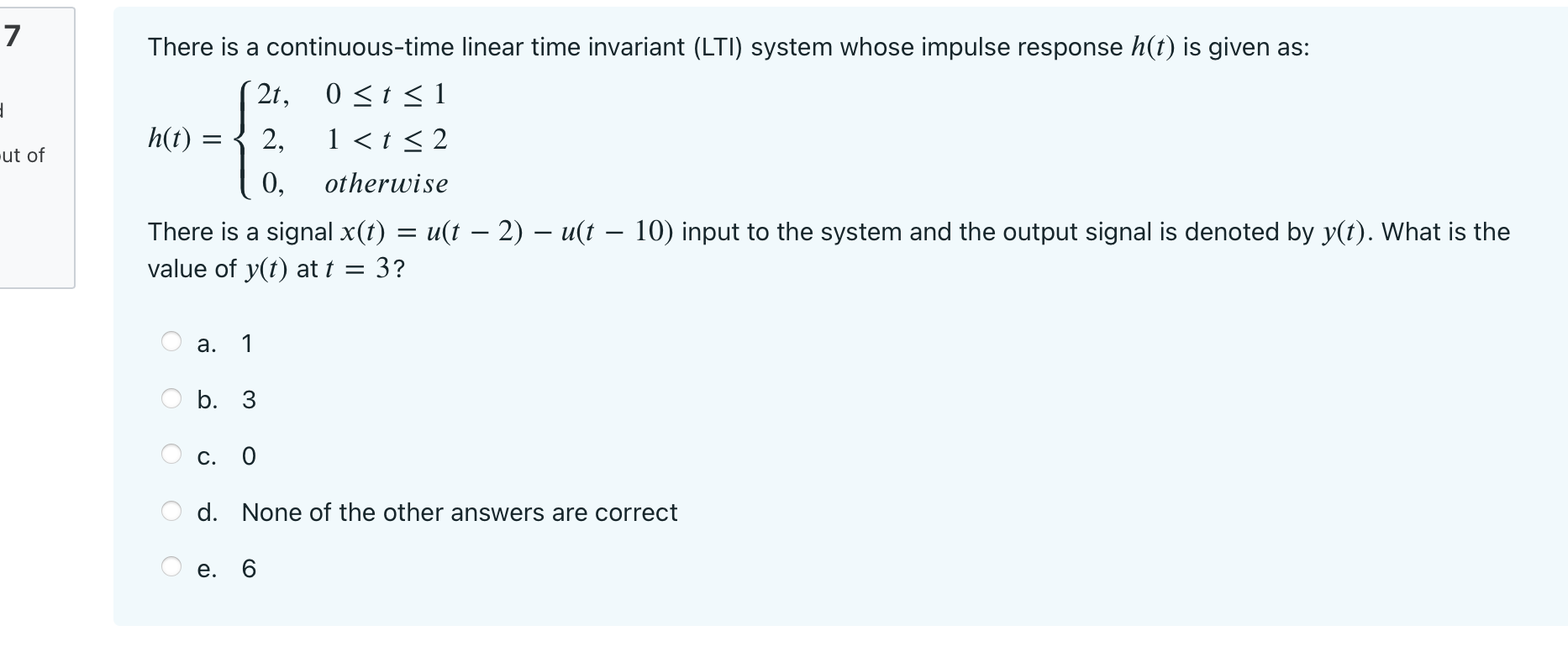Select answer option c with value 0
This screenshot has width=1568, height=652.
tap(227, 456)
